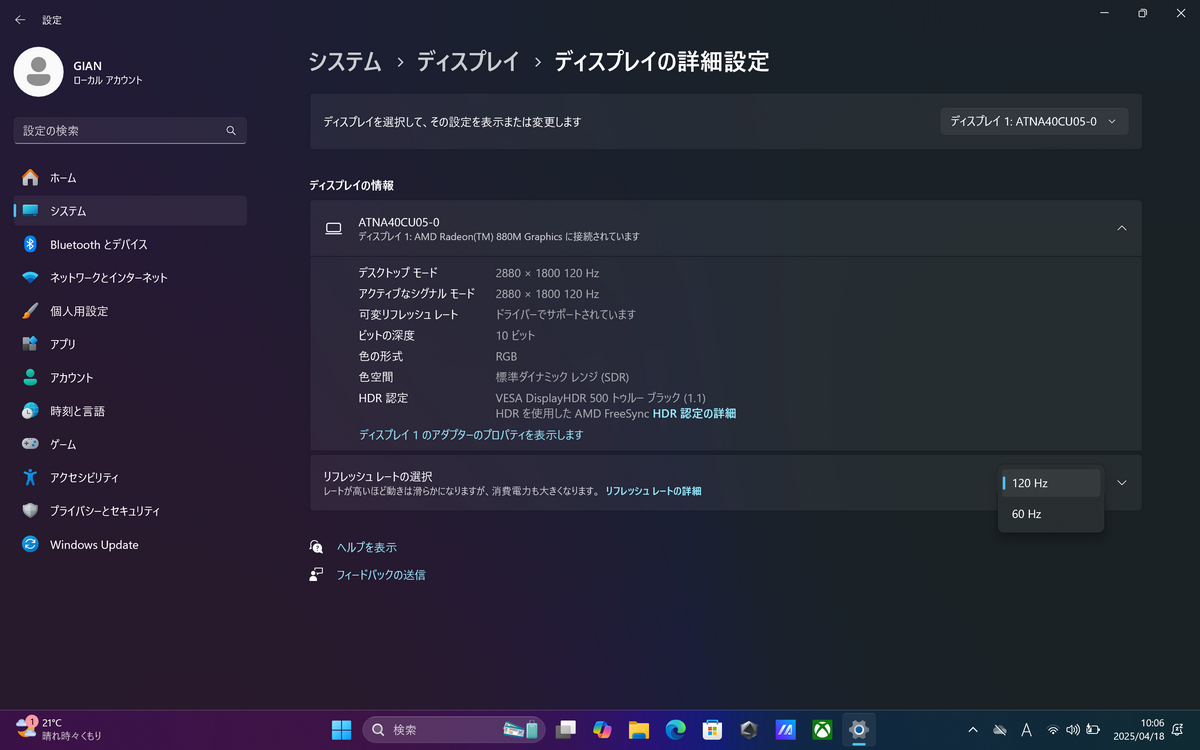Screen dimensions: 1200x750
Task: Go back using the back arrow
Action: pyautogui.click(x=20, y=19)
